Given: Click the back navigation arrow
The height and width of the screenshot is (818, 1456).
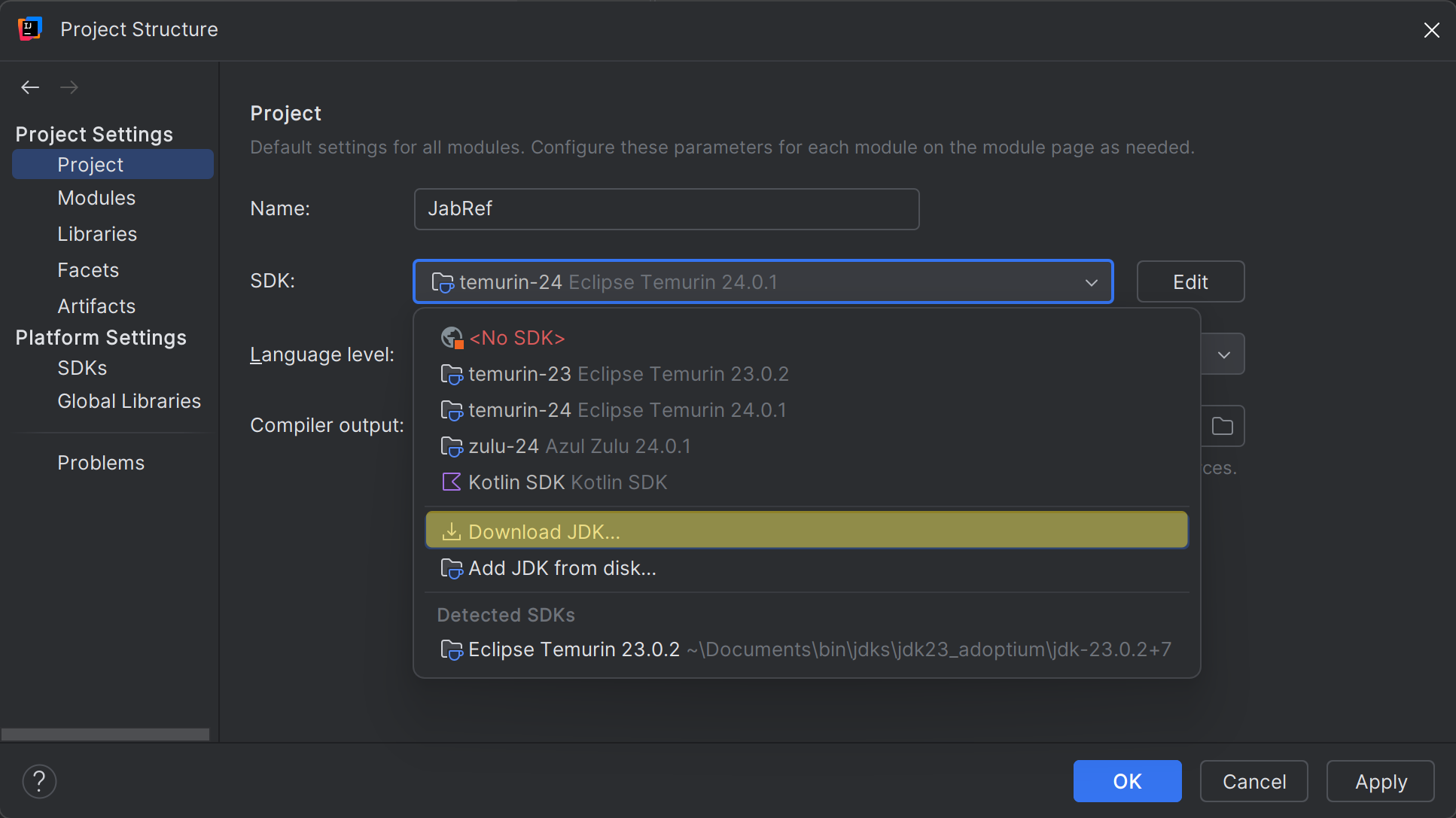Looking at the screenshot, I should coord(30,87).
